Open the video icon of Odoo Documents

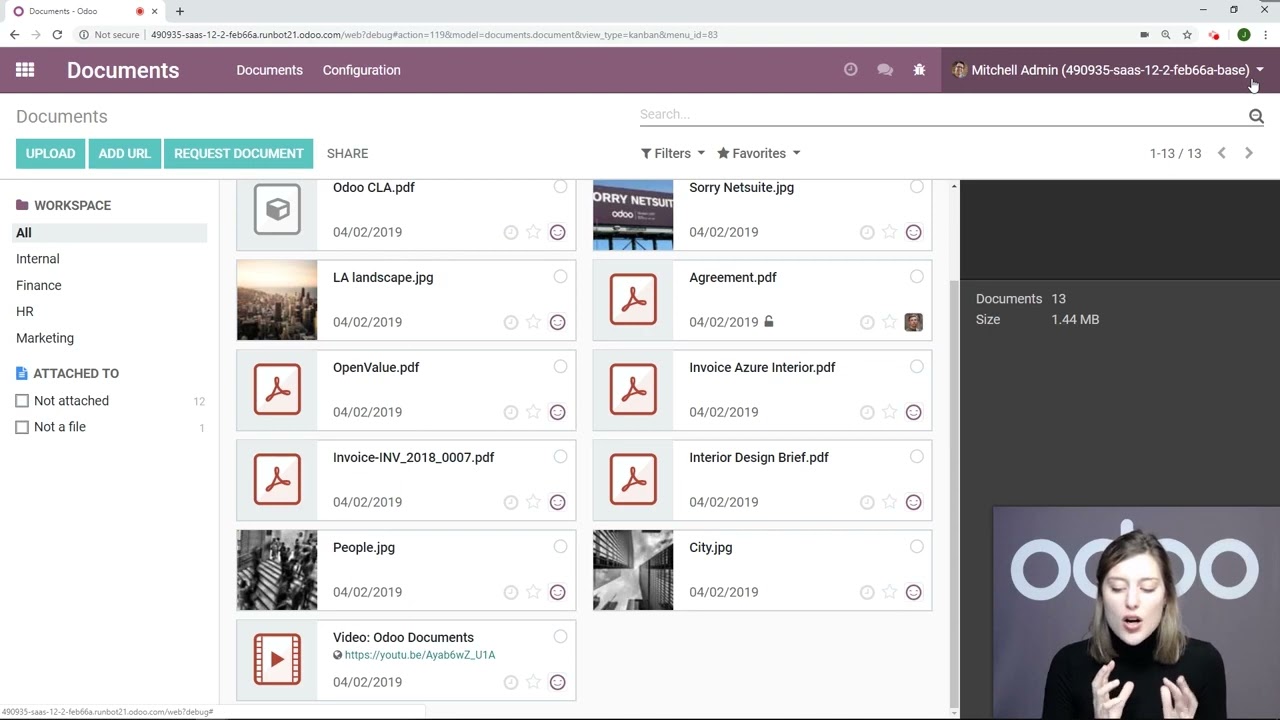tap(277, 660)
